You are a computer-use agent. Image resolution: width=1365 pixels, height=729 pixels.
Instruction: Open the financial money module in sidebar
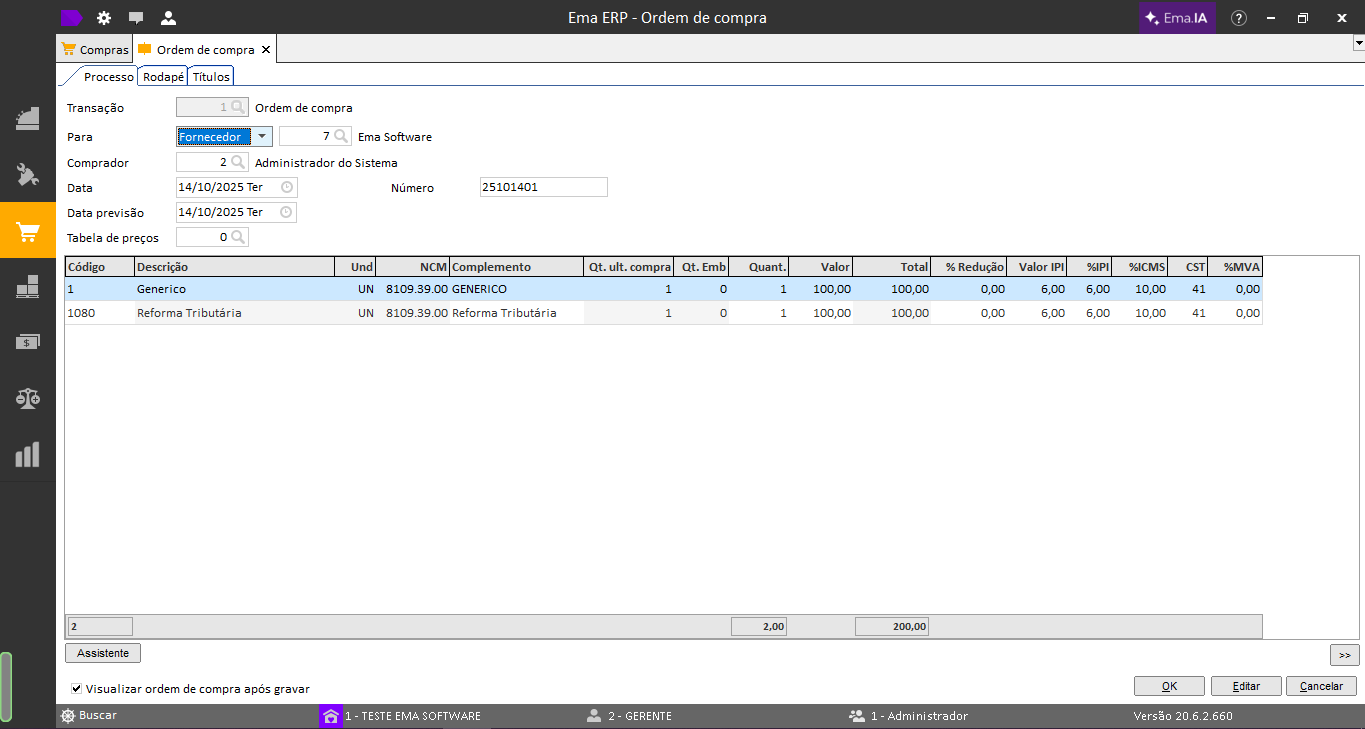pyautogui.click(x=28, y=342)
